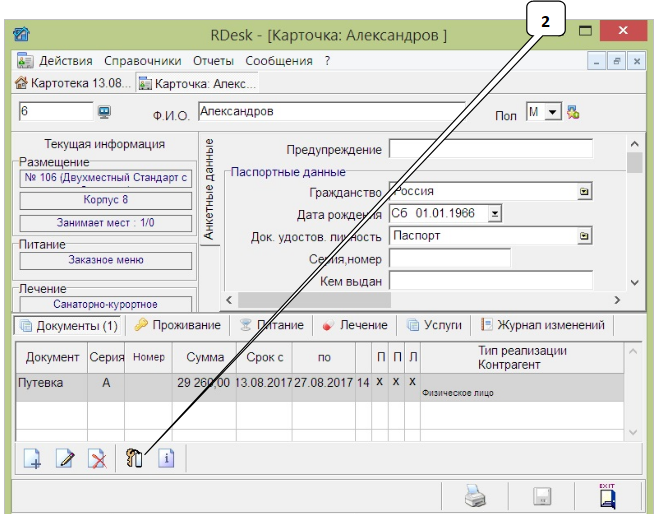Click the form vertical scrollbar up arrow
The image size is (664, 514).
pos(634,144)
